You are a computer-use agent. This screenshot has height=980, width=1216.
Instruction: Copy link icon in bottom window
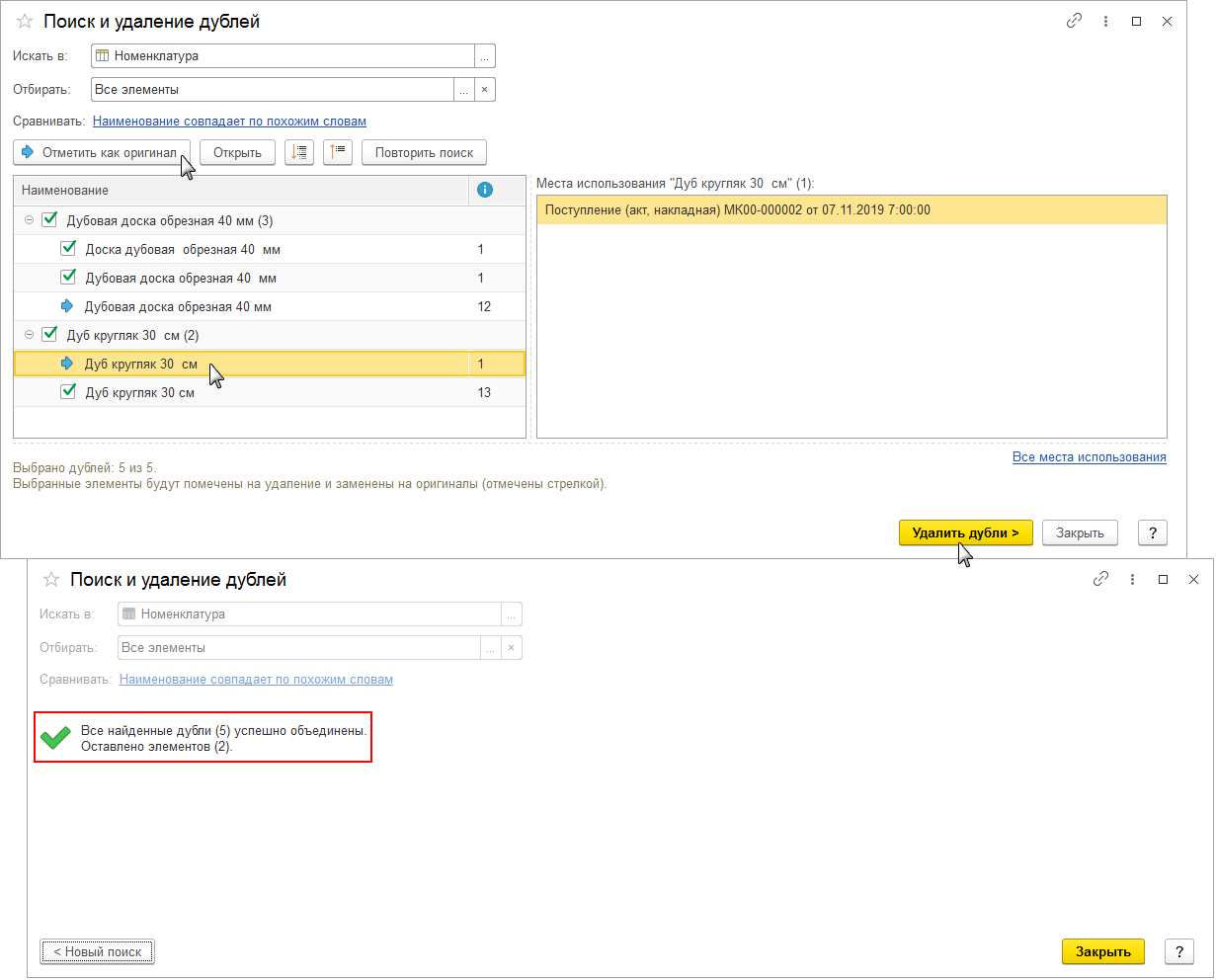(1100, 579)
